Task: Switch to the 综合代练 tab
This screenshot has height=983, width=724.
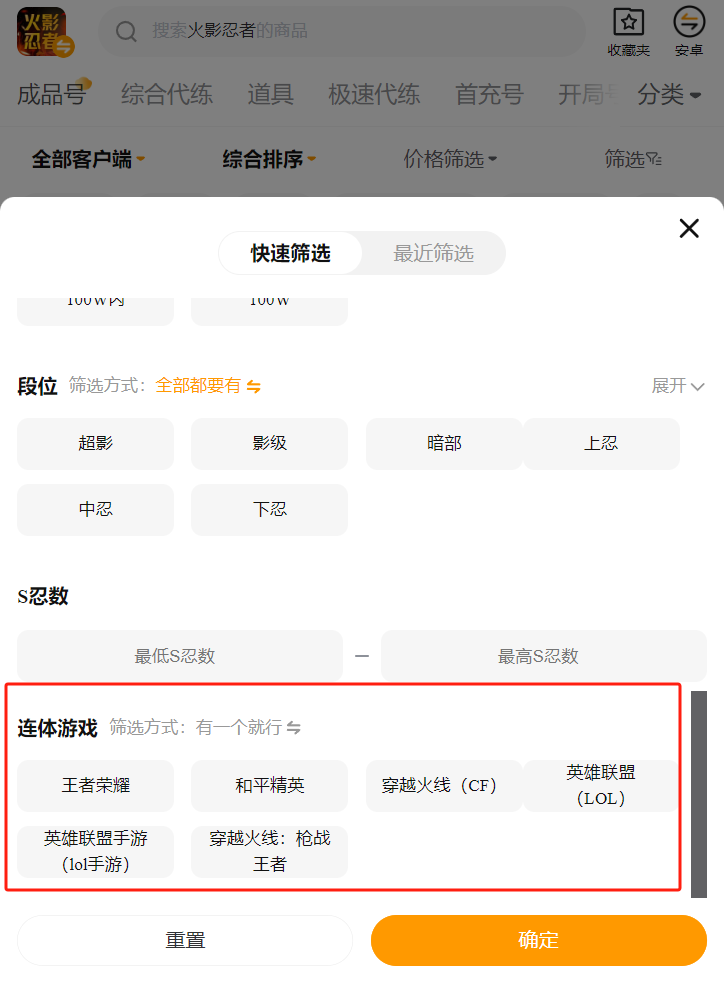Action: point(167,95)
